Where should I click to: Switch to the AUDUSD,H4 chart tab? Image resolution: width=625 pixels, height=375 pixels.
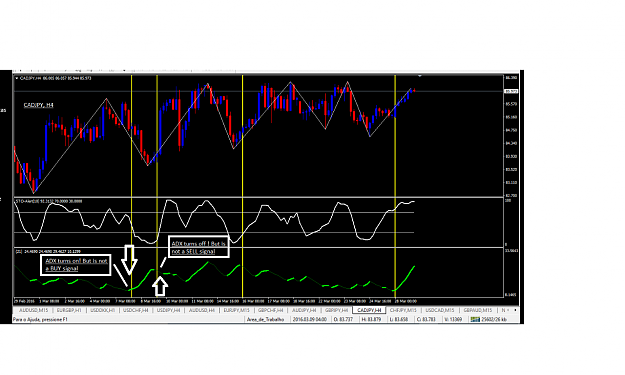pos(202,310)
